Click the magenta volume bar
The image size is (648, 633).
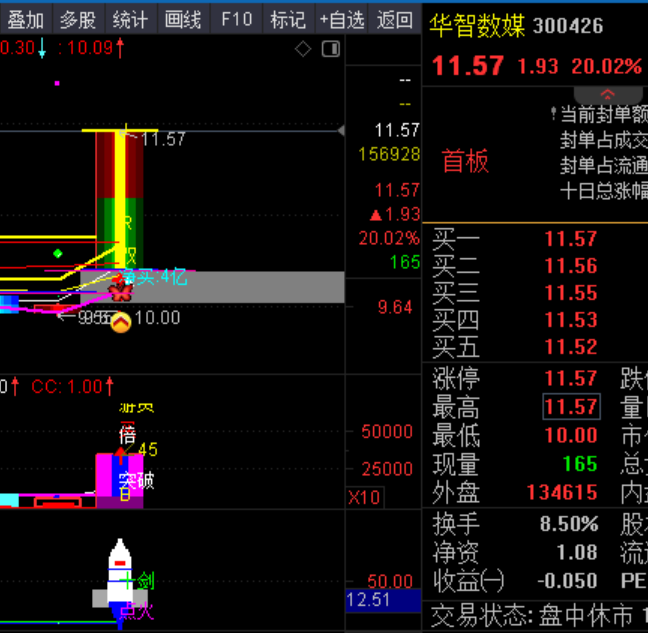119,481
